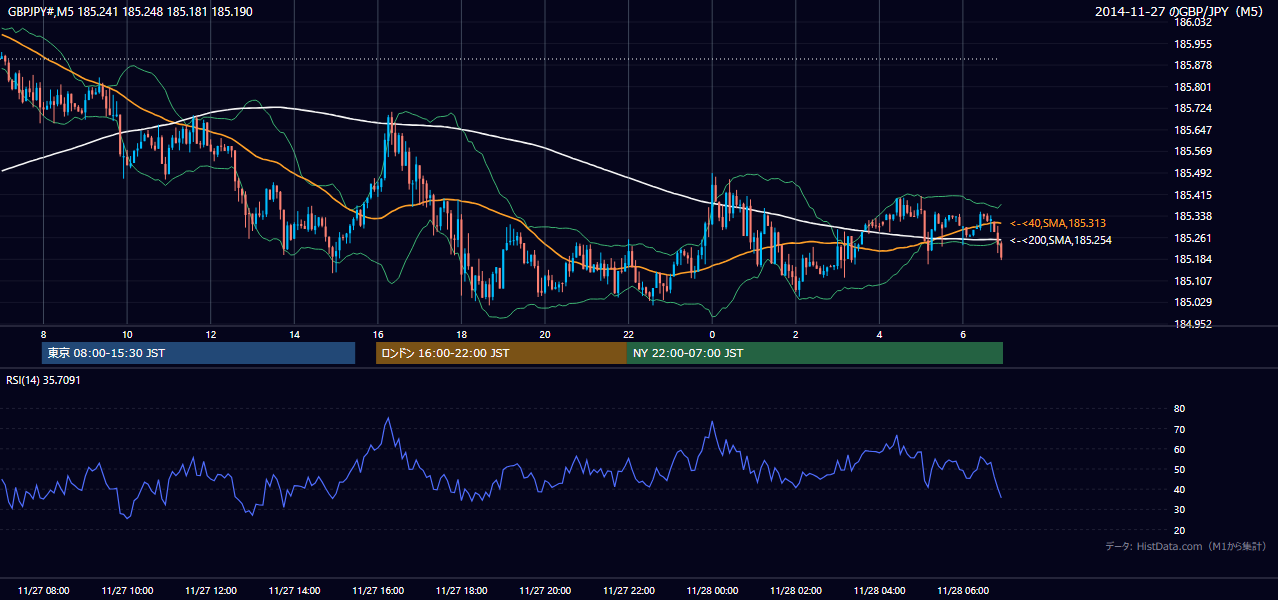The image size is (1278, 600).
Task: Click price axis value 186.032
Action: coord(1192,22)
